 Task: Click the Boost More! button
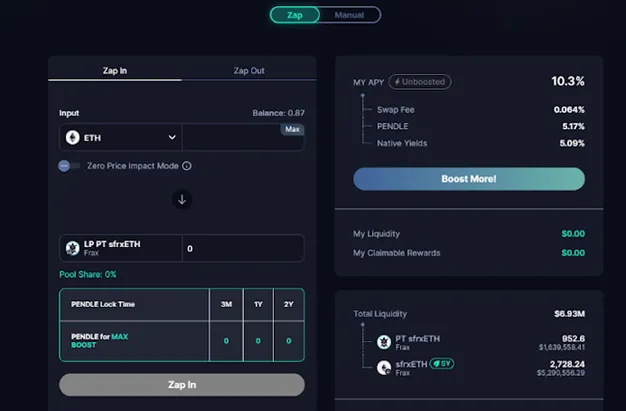[x=469, y=179]
